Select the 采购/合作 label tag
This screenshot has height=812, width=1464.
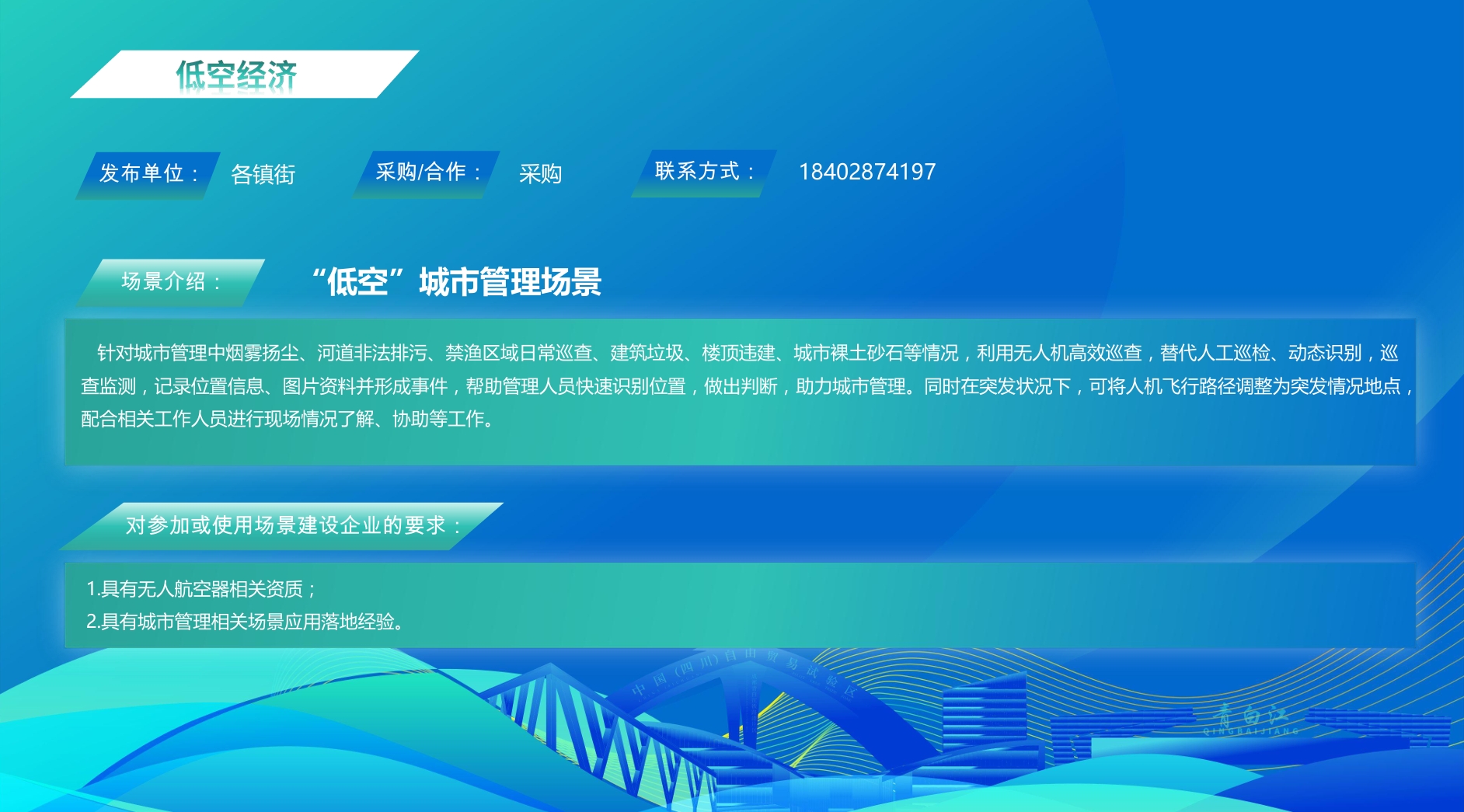[x=427, y=173]
